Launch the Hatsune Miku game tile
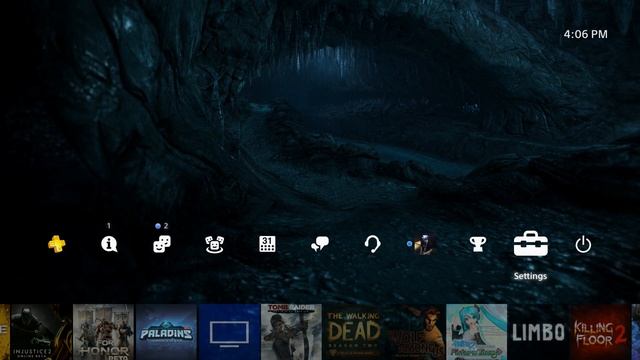Image resolution: width=640 pixels, height=360 pixels. 477,332
